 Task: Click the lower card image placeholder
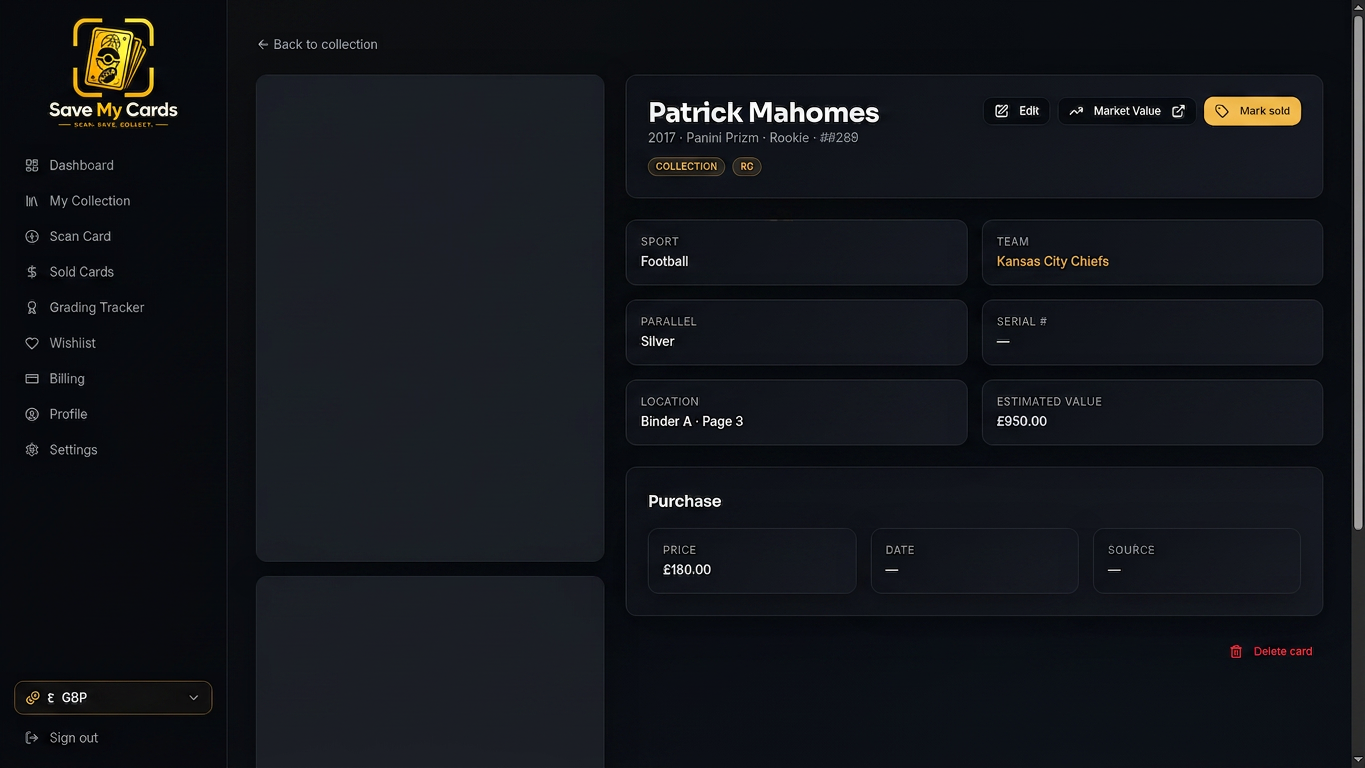(x=430, y=672)
